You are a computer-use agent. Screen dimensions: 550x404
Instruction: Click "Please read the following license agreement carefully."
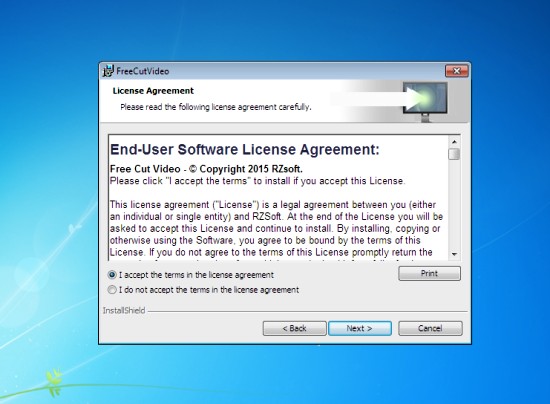[x=216, y=107]
